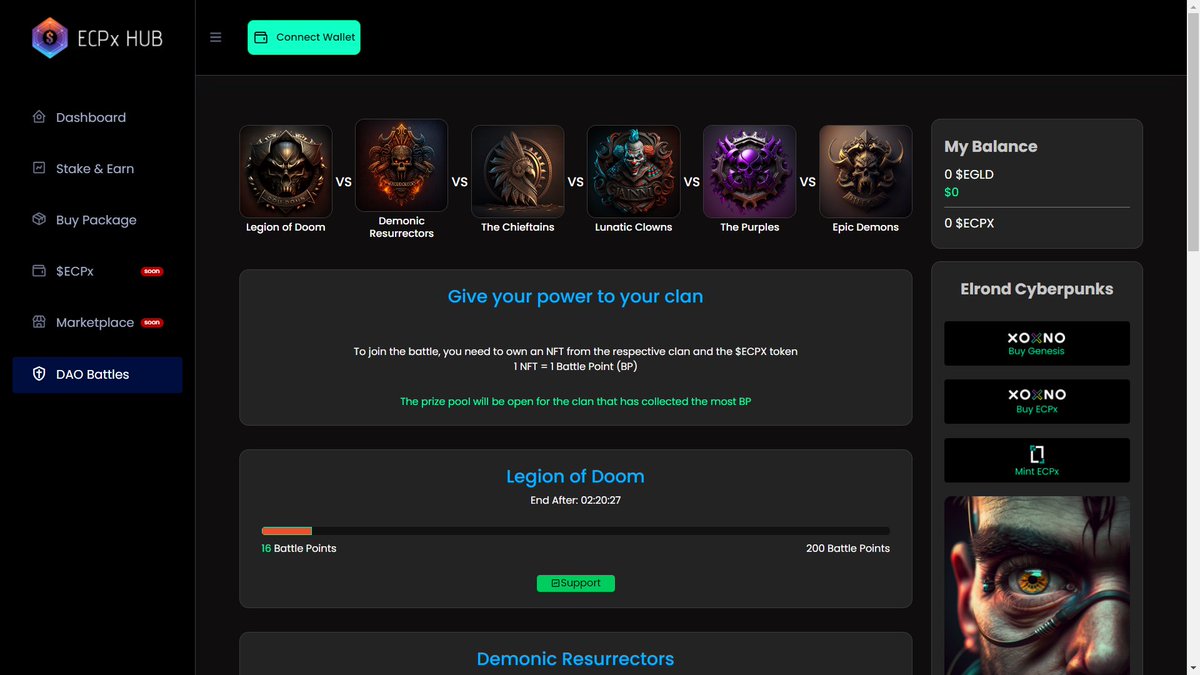Select The Purples clan emblem
Image resolution: width=1200 pixels, height=675 pixels.
pos(750,171)
